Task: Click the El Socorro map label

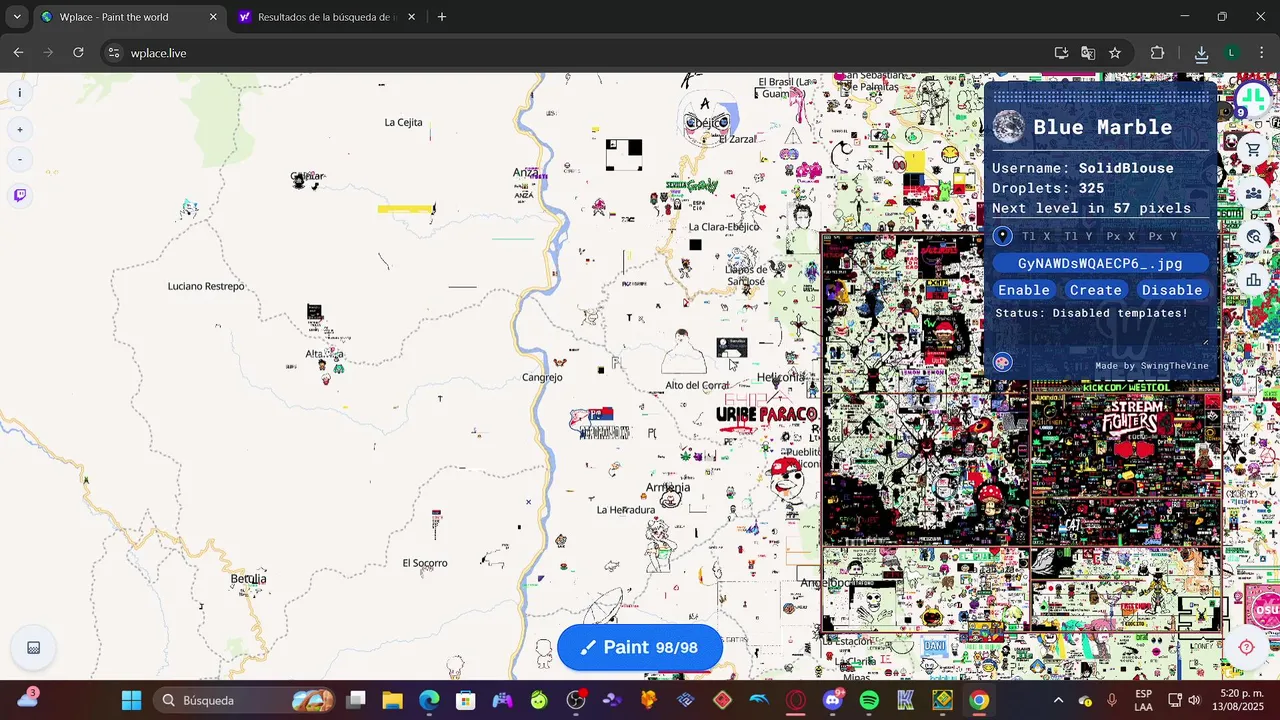Action: [425, 563]
